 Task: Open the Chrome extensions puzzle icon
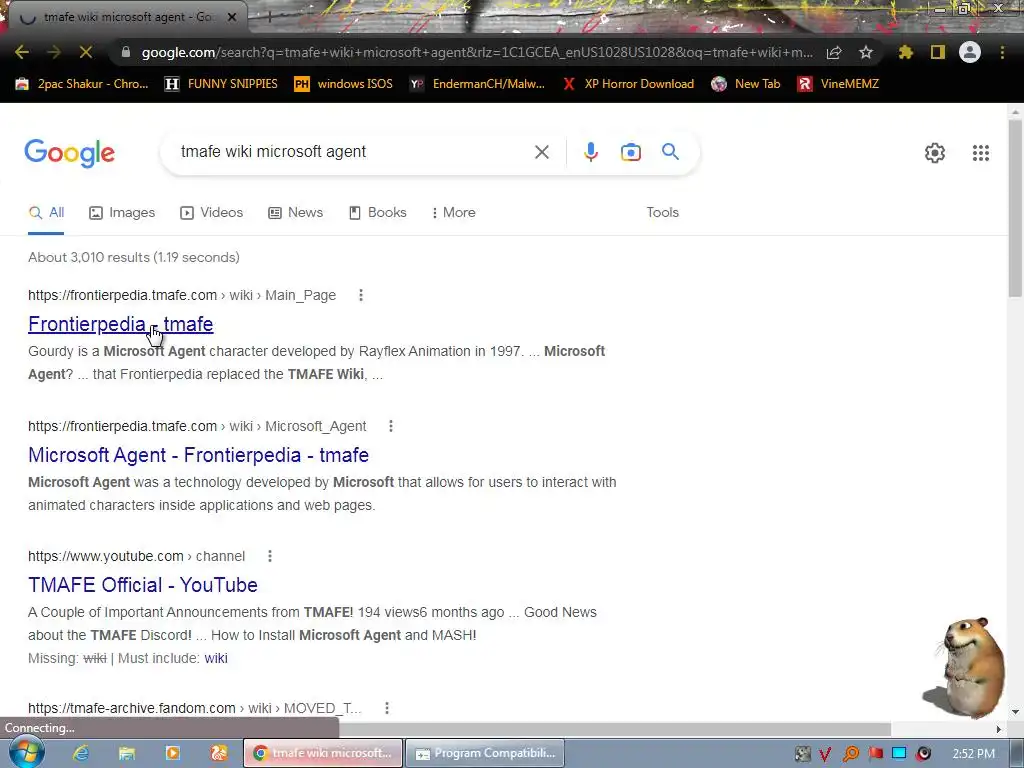tap(905, 52)
